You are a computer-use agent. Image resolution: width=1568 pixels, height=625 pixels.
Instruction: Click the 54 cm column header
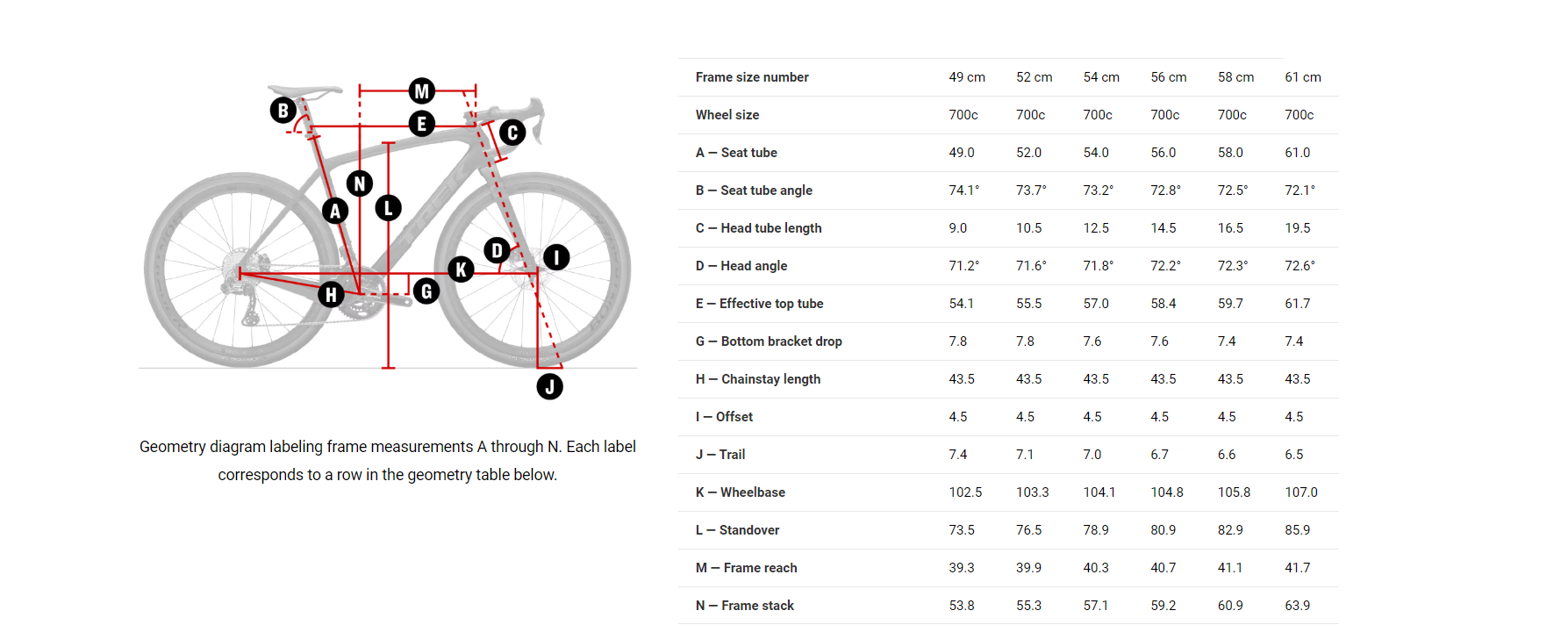click(x=1101, y=77)
